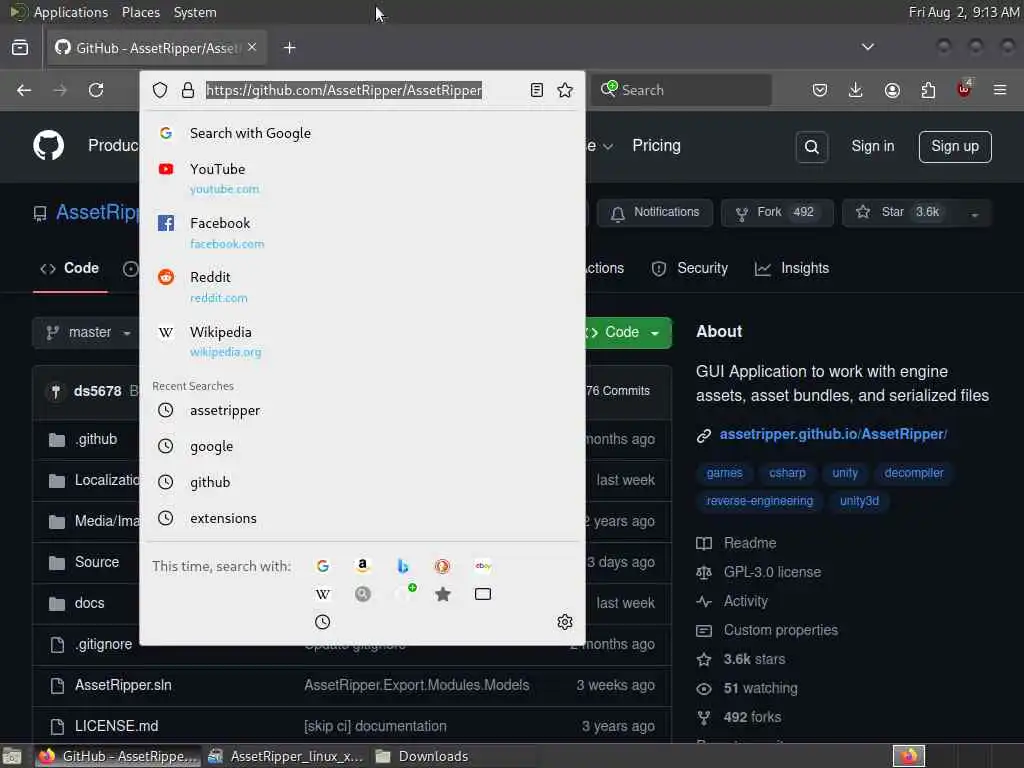Image resolution: width=1024 pixels, height=768 pixels.
Task: Click the 'decompiler' topic tag
Action: click(x=913, y=473)
